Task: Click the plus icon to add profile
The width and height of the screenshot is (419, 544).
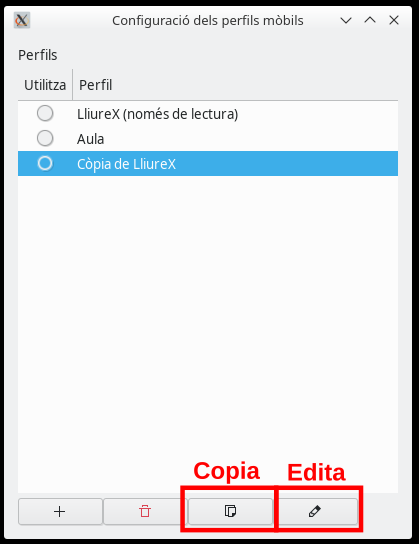Action: pos(60,511)
